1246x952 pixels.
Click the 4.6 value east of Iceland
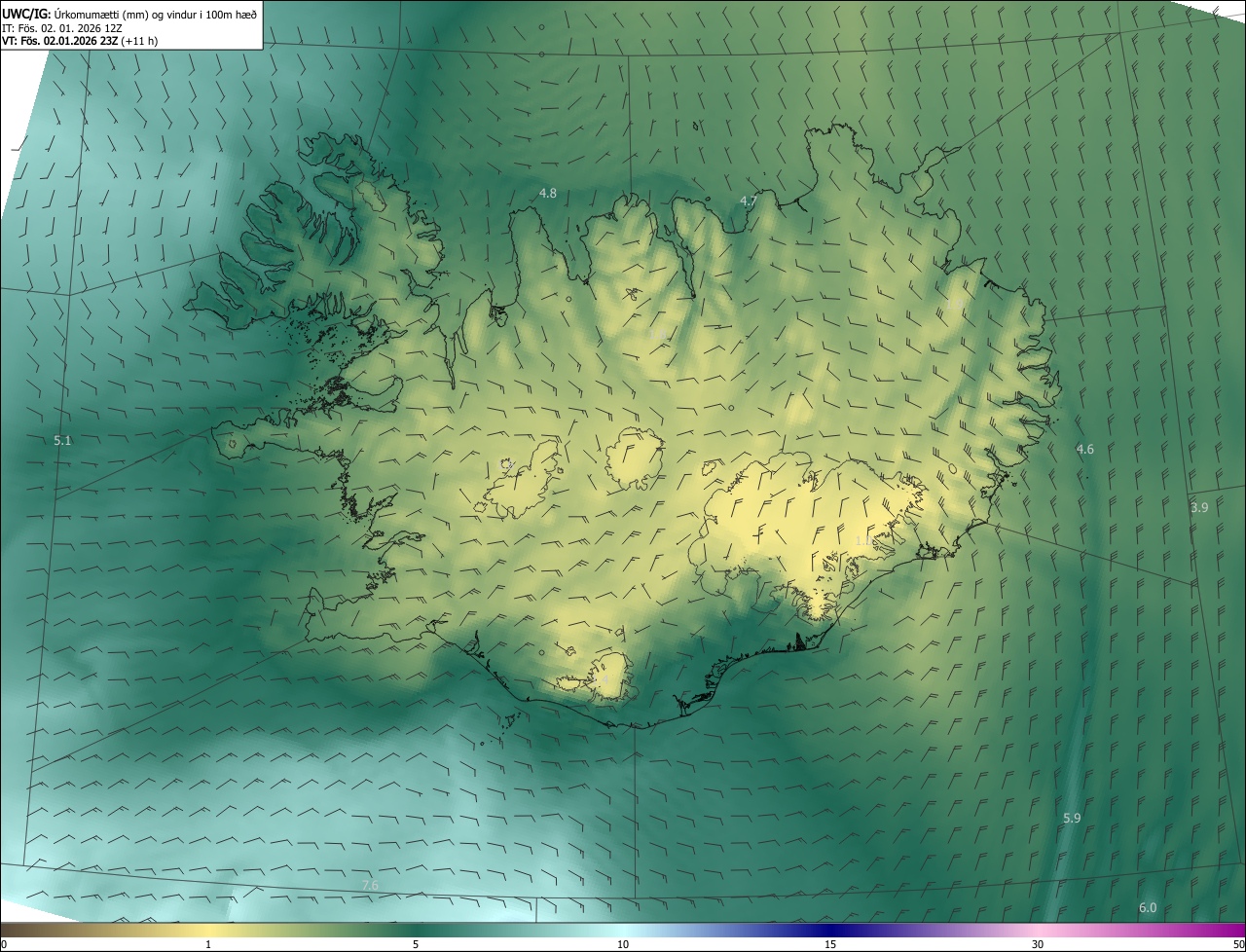(1084, 450)
